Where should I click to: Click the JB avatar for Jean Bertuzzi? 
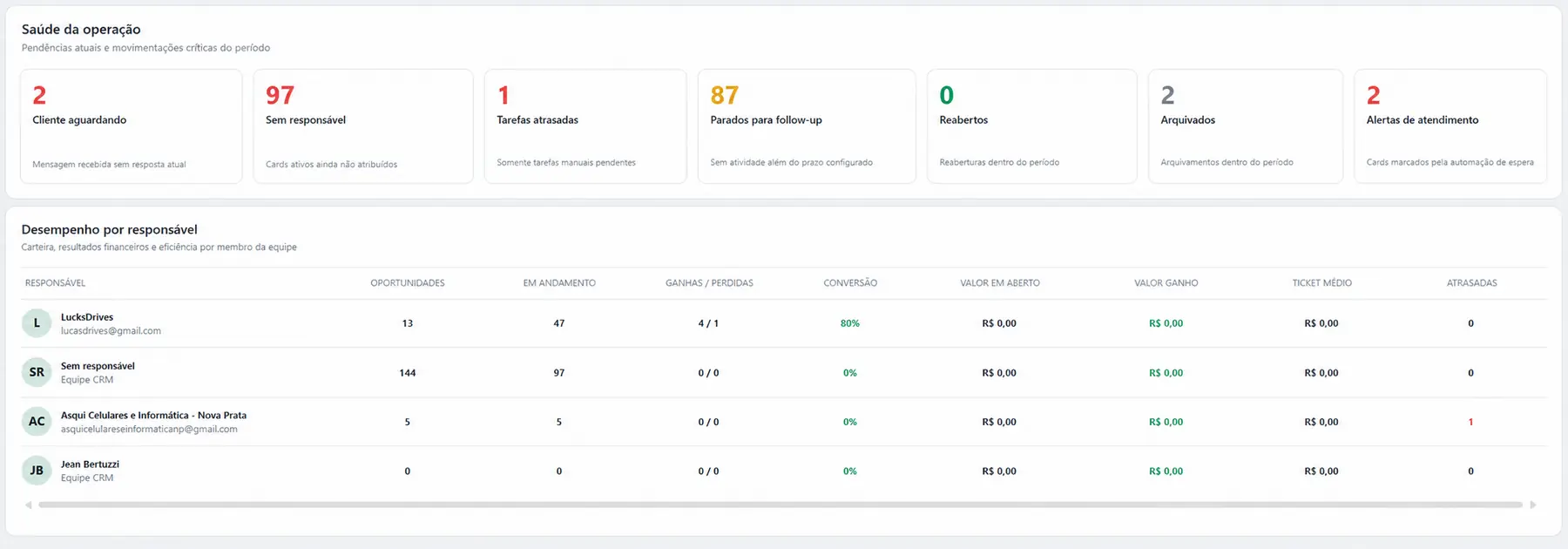(x=37, y=471)
